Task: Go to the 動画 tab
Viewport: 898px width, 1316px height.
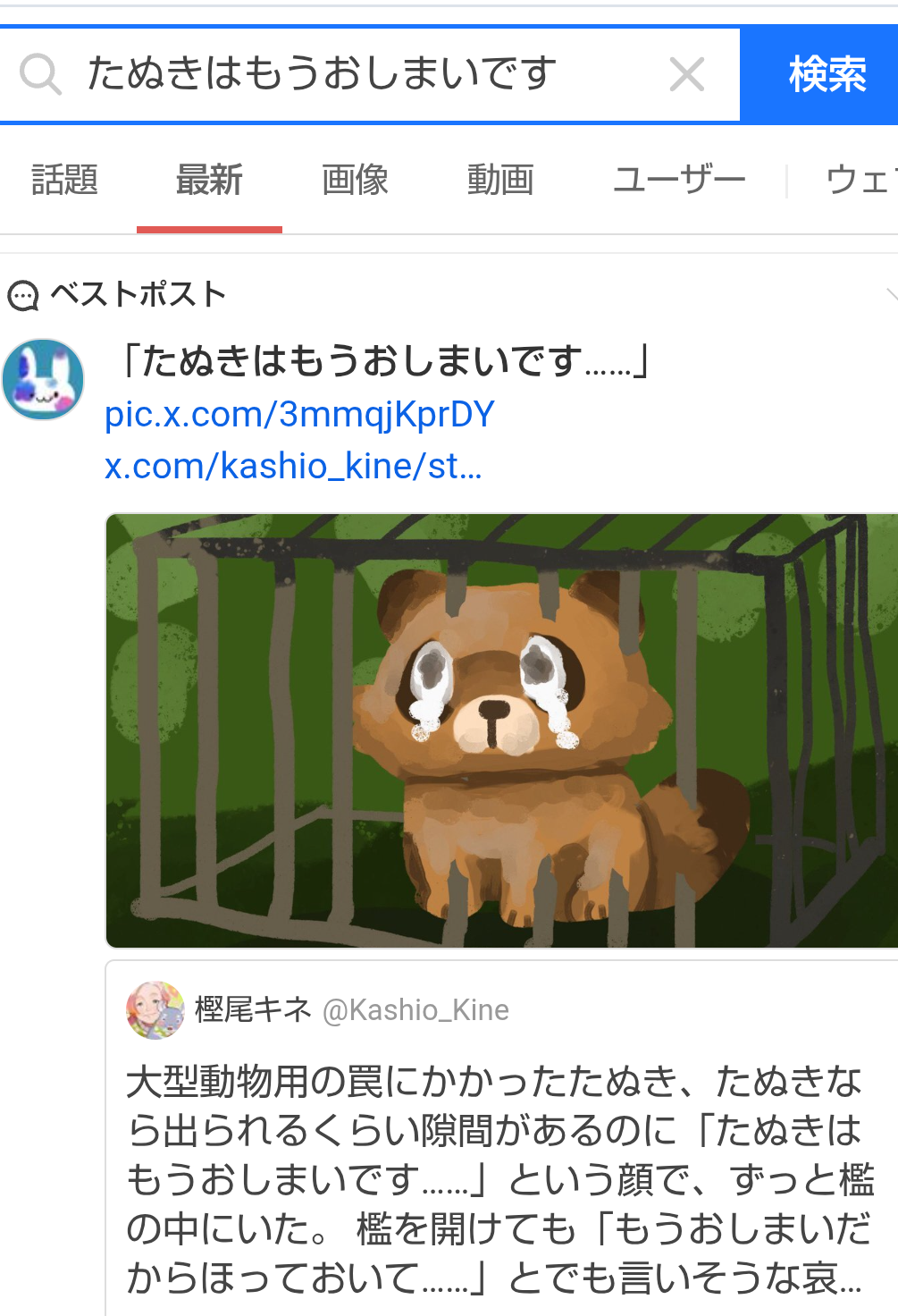Action: coord(500,180)
